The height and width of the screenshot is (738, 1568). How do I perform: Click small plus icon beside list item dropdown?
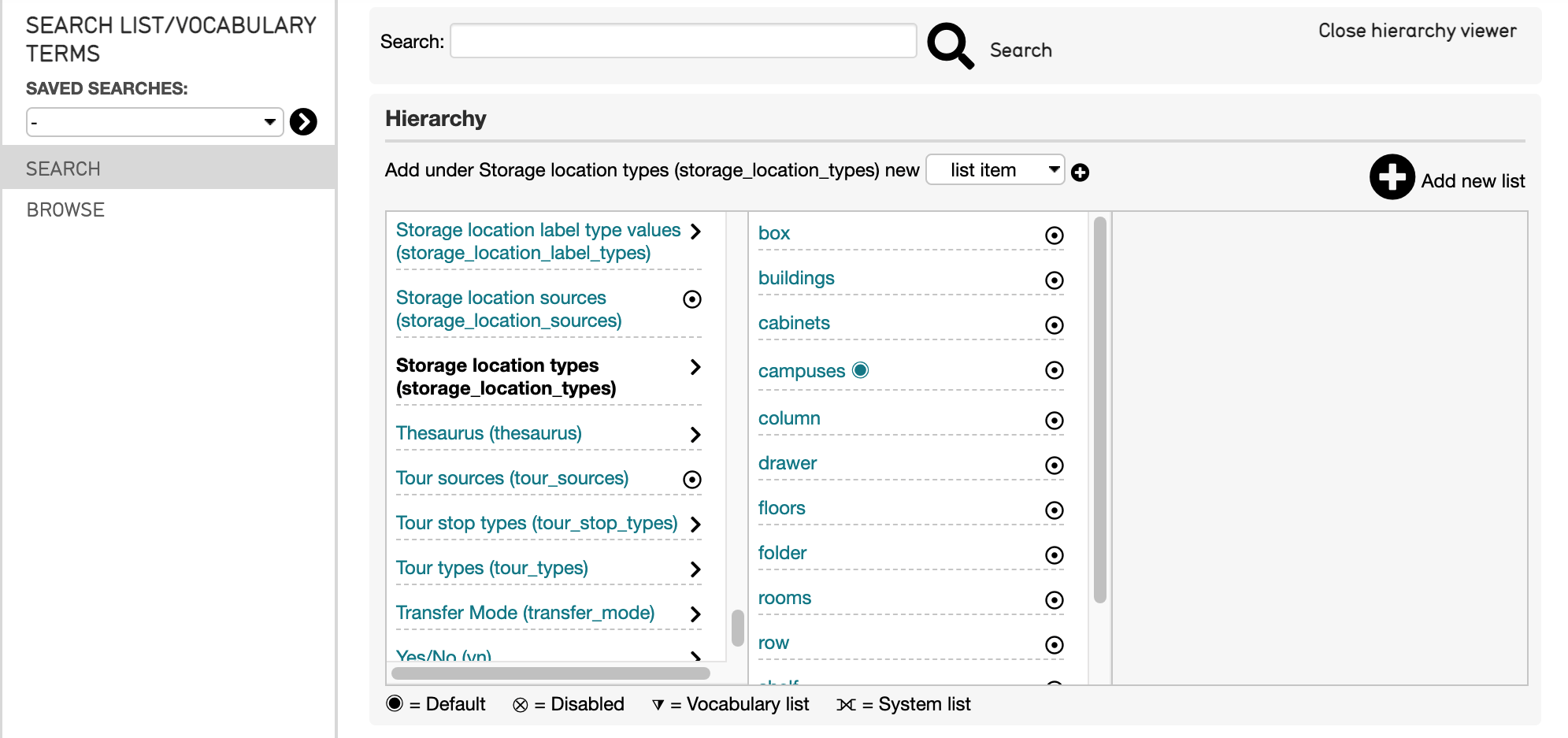pos(1081,172)
